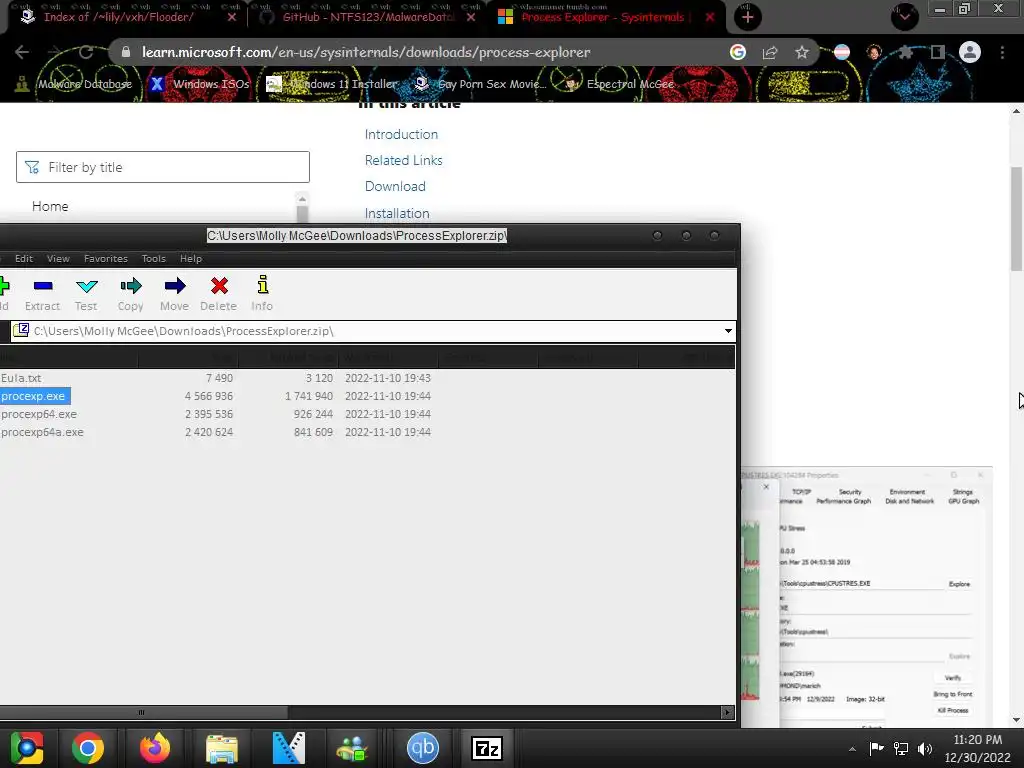
Task: Open the Extensions puzzle piece menu
Action: click(x=905, y=52)
